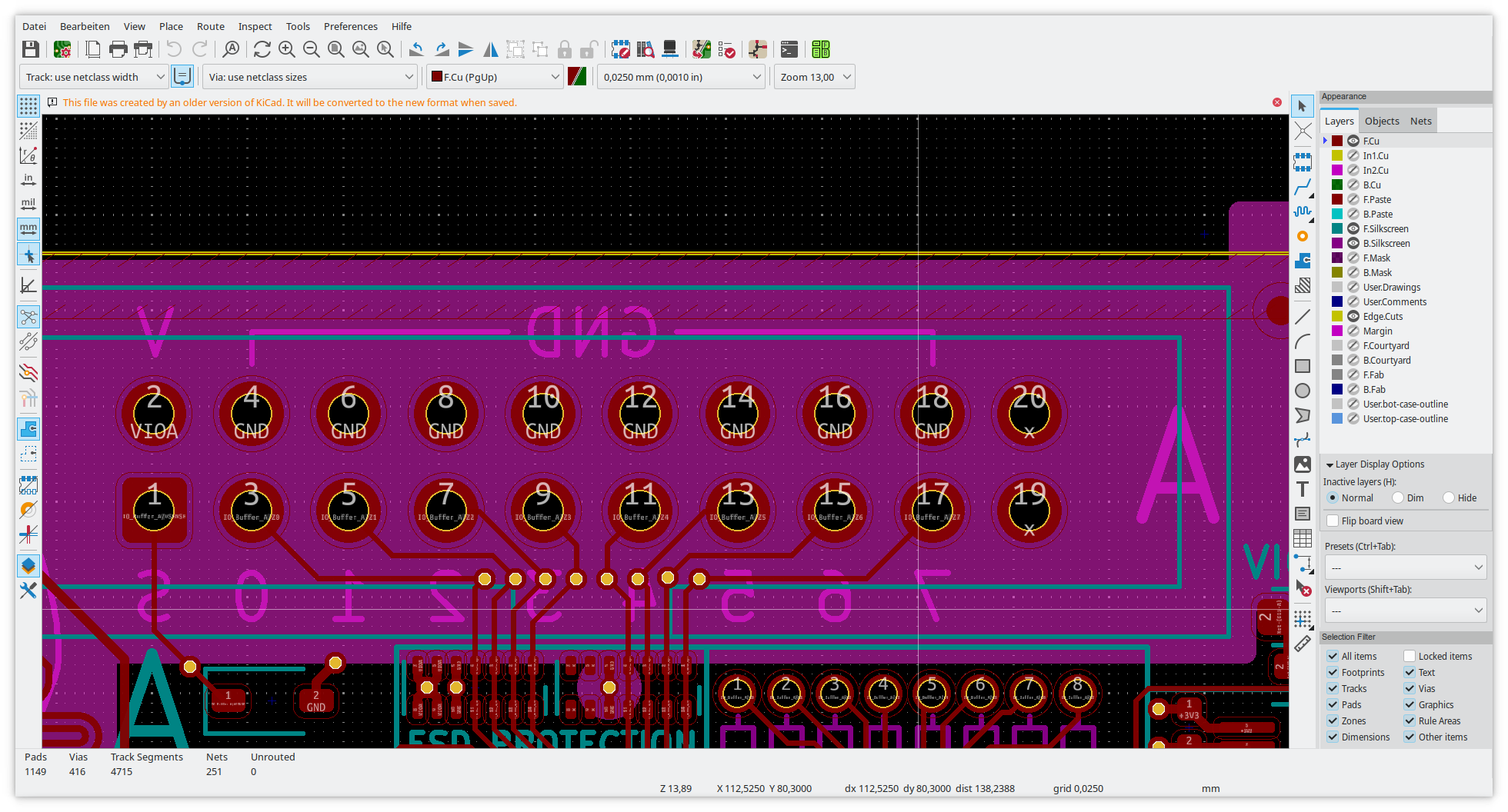The image size is (1508, 812).
Task: Switch to the Nets tab
Action: [1421, 121]
